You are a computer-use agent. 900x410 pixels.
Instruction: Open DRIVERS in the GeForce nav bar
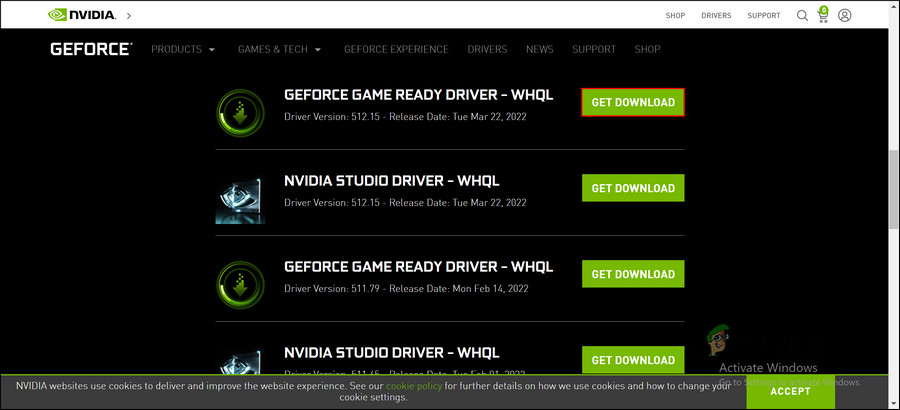click(487, 49)
